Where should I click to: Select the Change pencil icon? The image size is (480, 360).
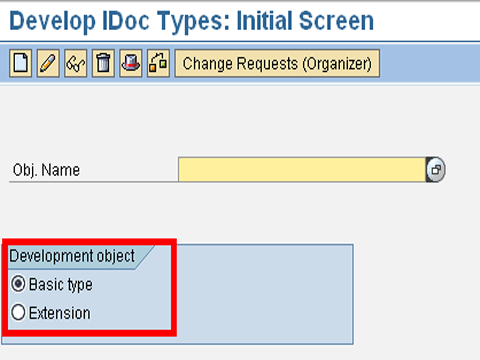tap(48, 63)
